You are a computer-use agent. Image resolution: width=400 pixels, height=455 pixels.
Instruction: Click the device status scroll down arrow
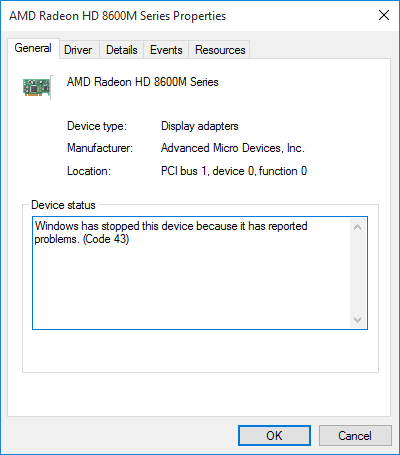[358, 320]
